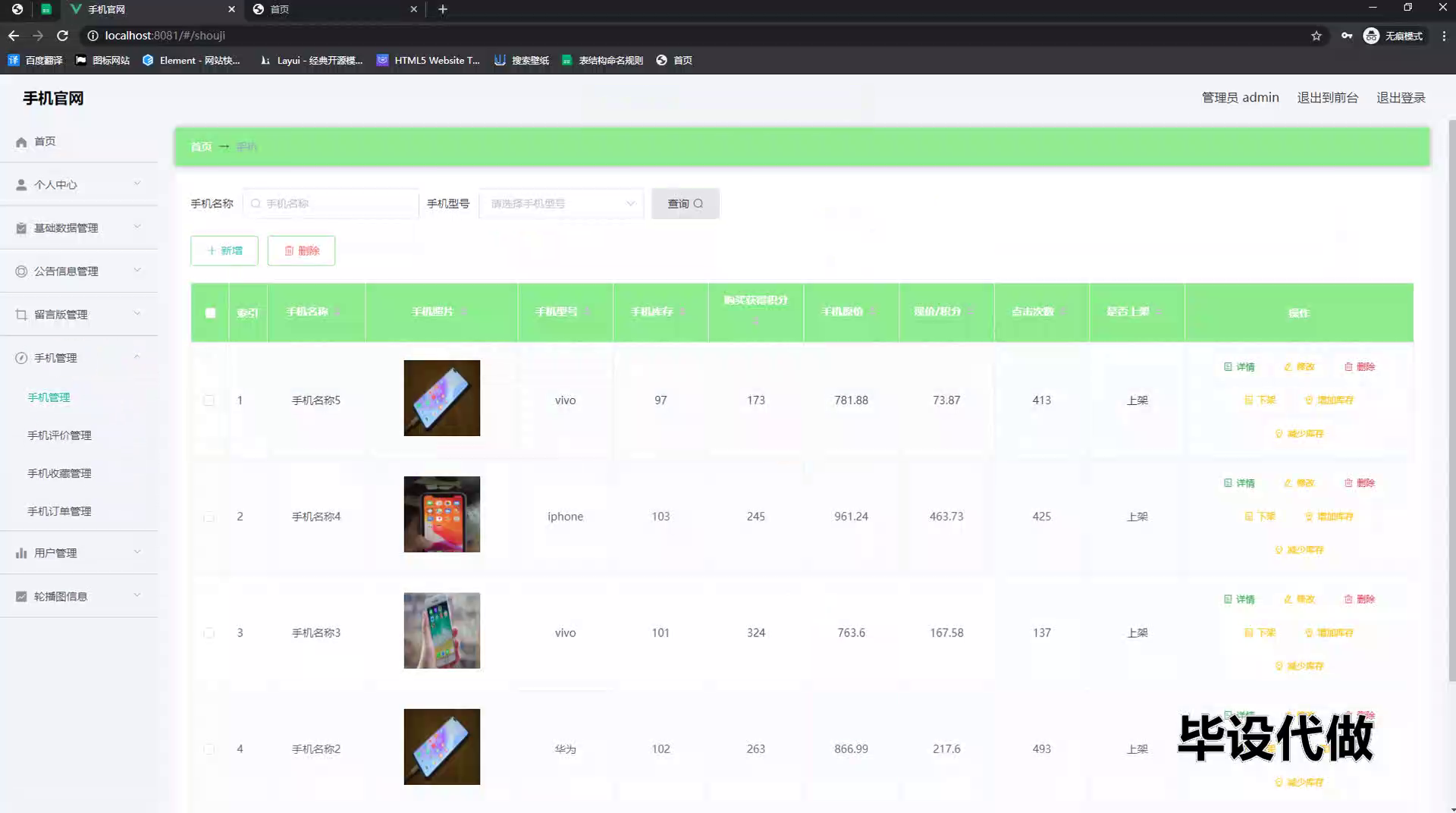Delete the 手机名称5 row

[1360, 366]
